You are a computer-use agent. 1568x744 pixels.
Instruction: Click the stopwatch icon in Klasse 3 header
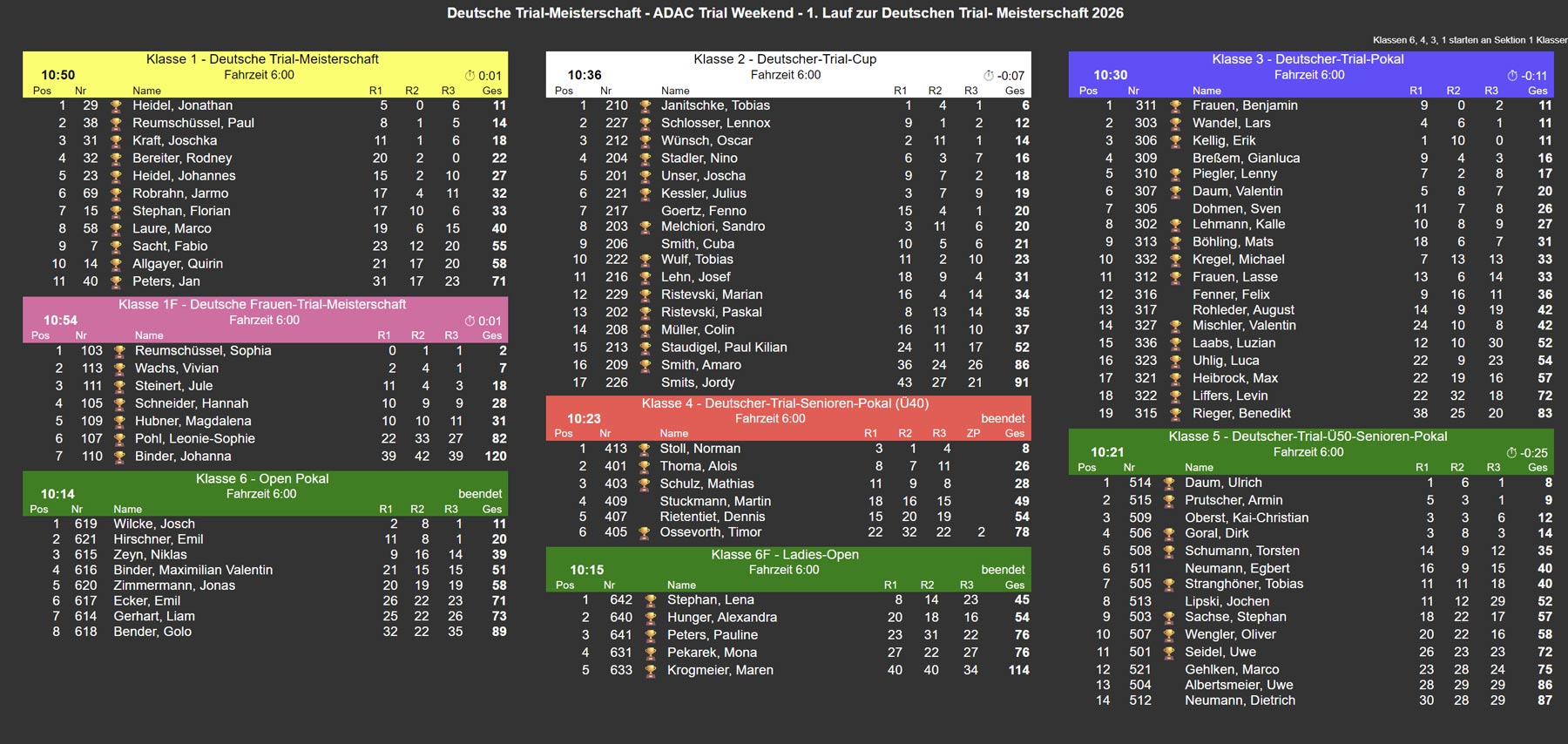[x=1512, y=76]
